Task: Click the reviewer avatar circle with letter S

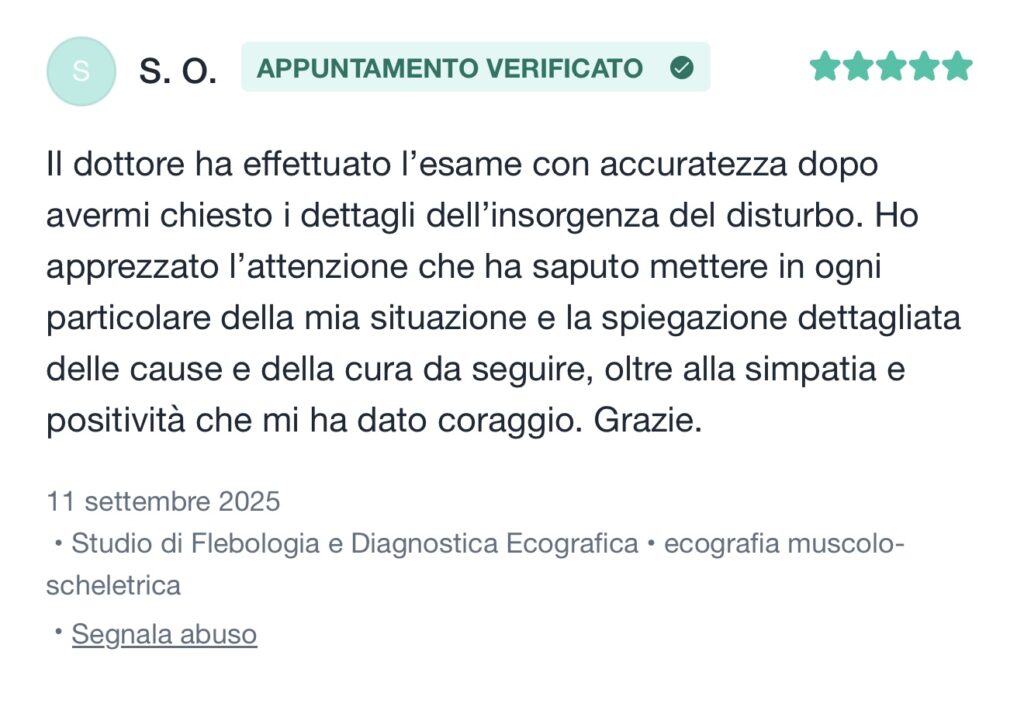Action: point(81,71)
